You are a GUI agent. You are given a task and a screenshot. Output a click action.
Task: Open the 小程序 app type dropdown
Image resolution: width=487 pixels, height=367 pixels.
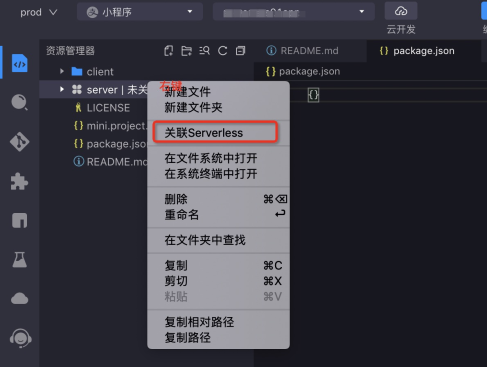140,12
